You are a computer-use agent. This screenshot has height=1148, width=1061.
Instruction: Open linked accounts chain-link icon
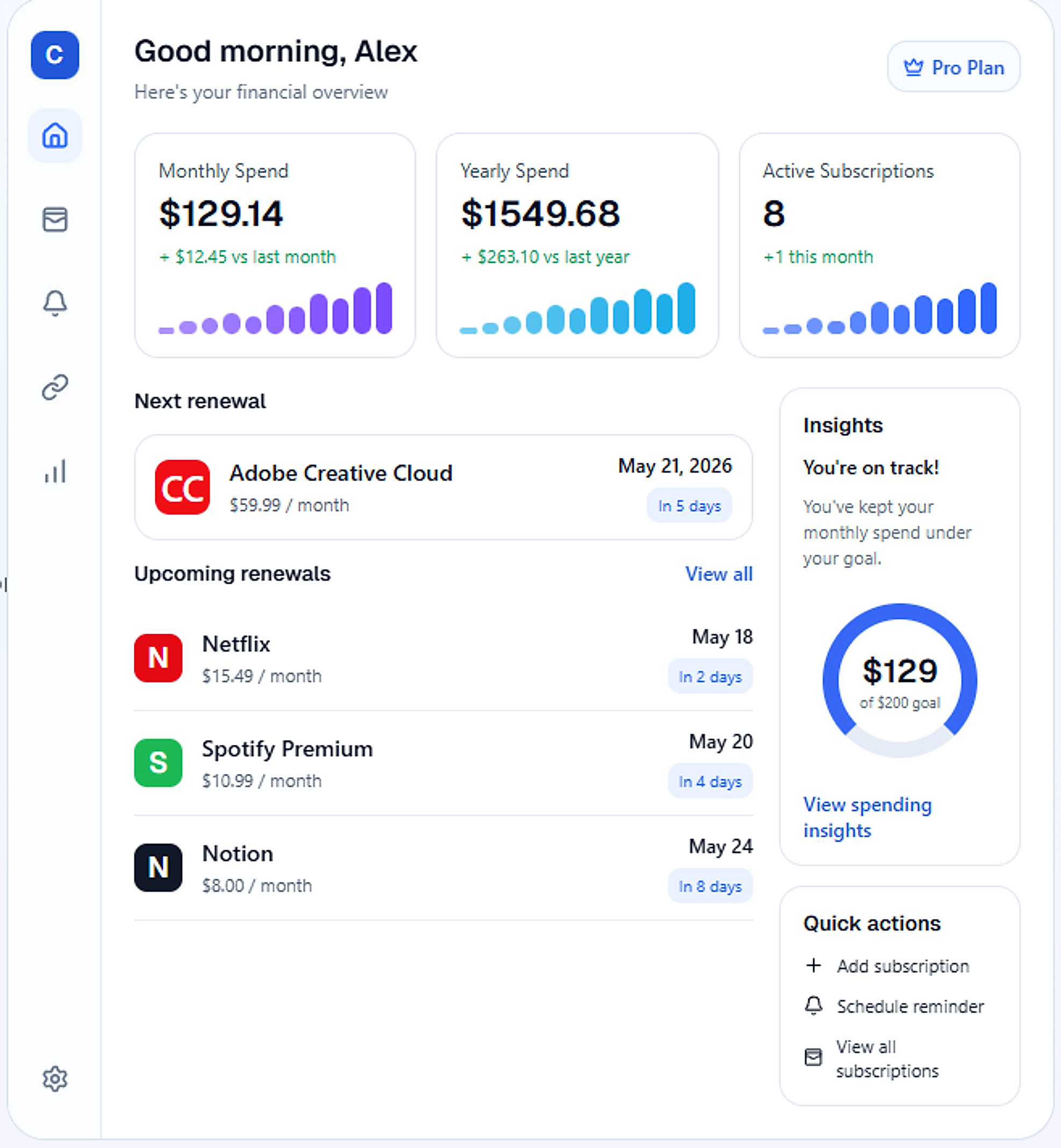tap(54, 388)
